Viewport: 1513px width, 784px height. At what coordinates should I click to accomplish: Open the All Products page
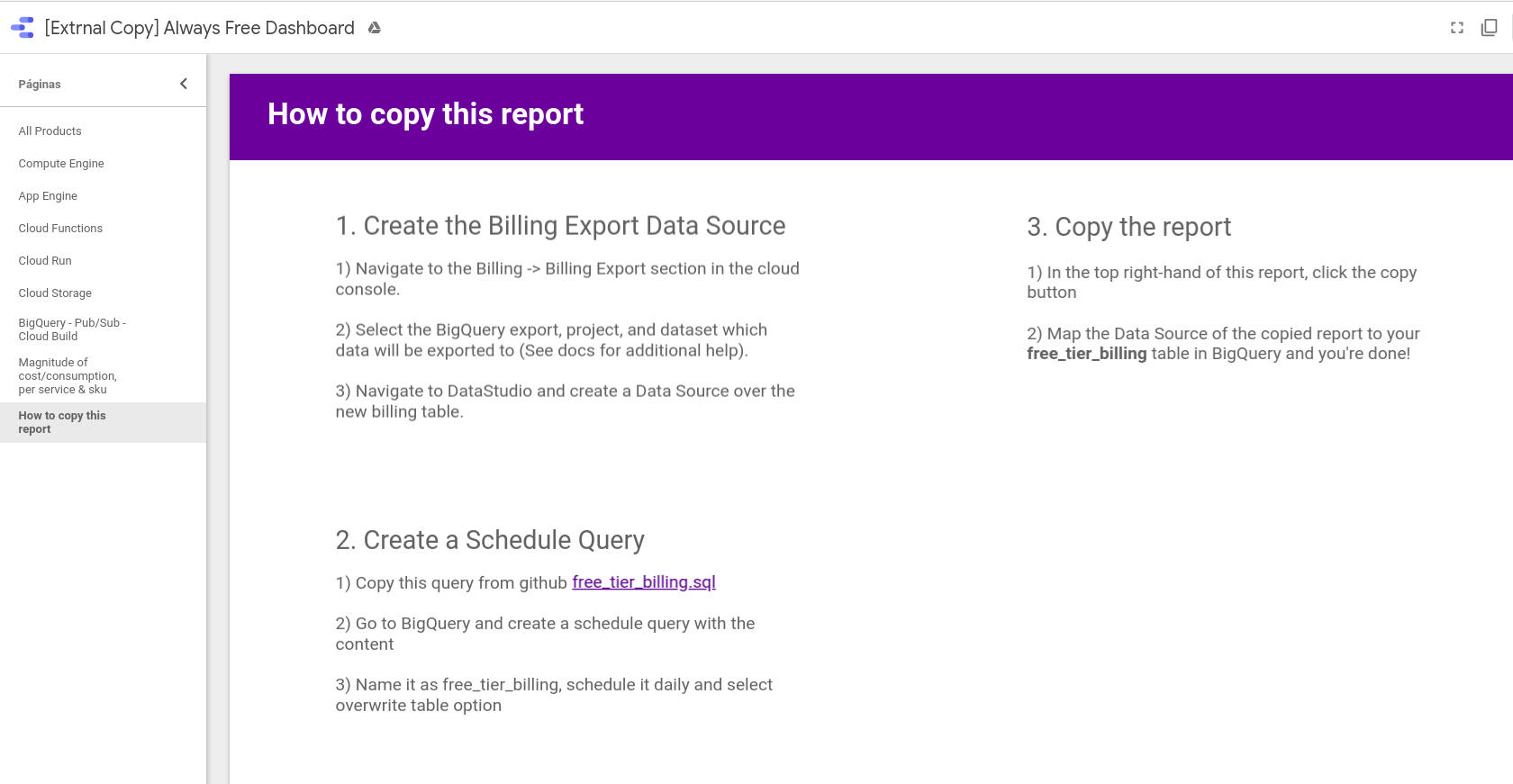click(103, 131)
